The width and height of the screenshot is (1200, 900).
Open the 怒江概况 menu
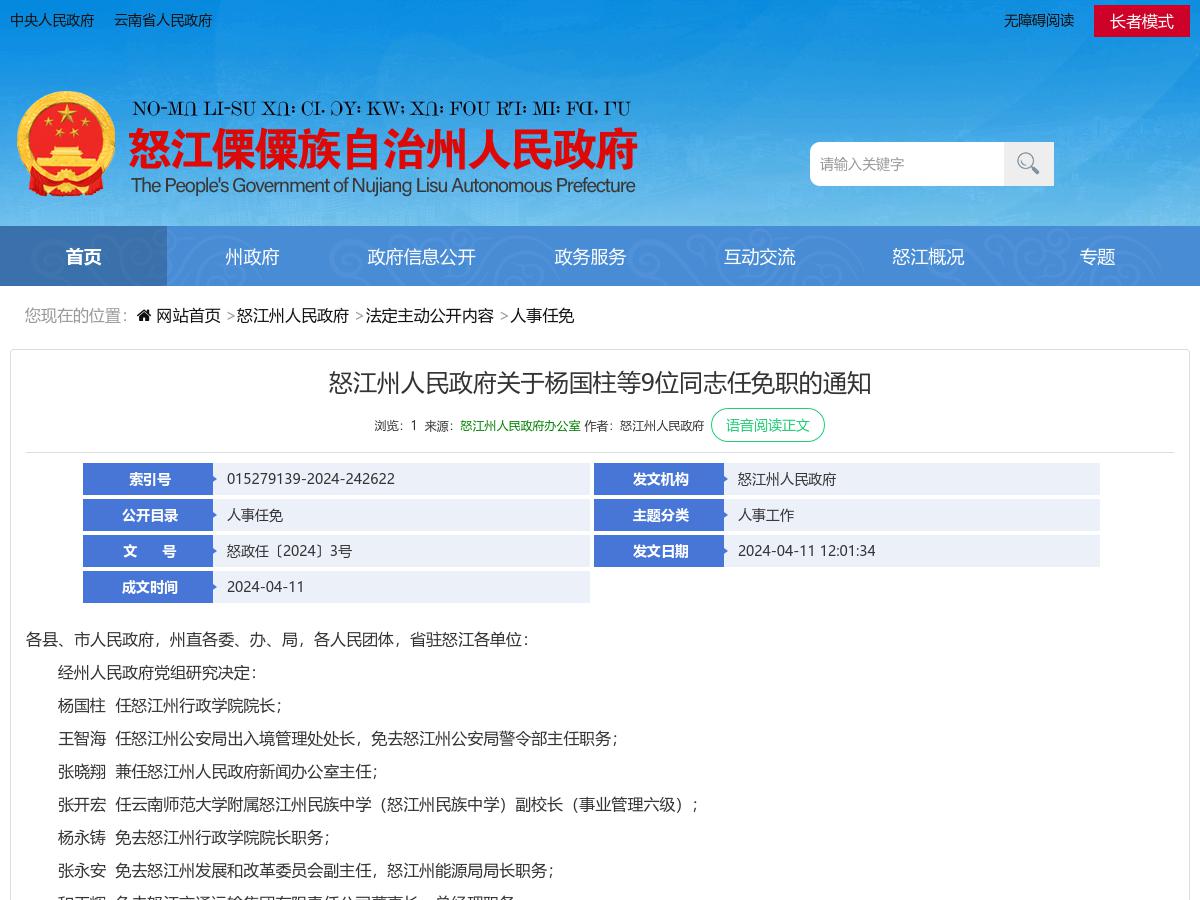click(928, 256)
